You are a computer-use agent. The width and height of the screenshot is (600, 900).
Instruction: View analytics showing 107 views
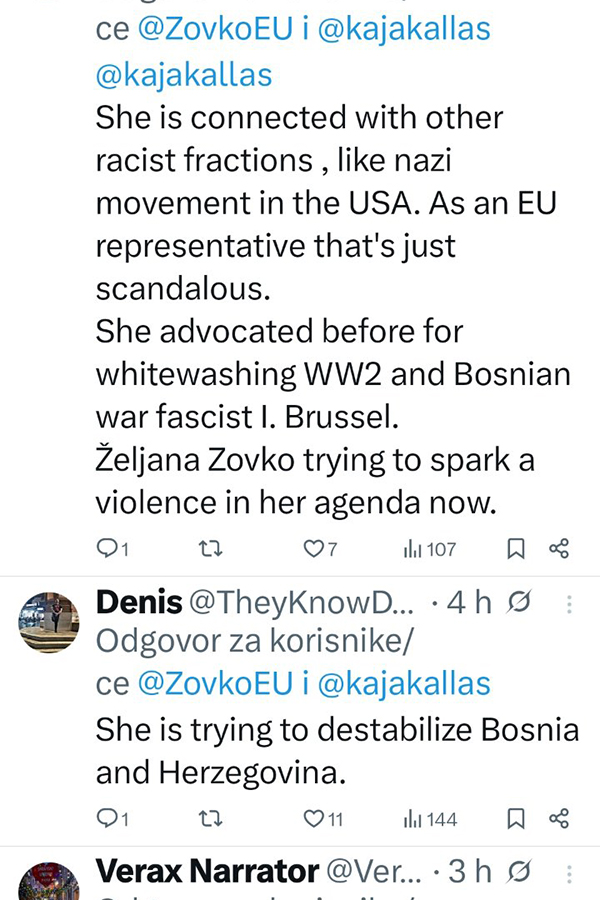(x=429, y=548)
